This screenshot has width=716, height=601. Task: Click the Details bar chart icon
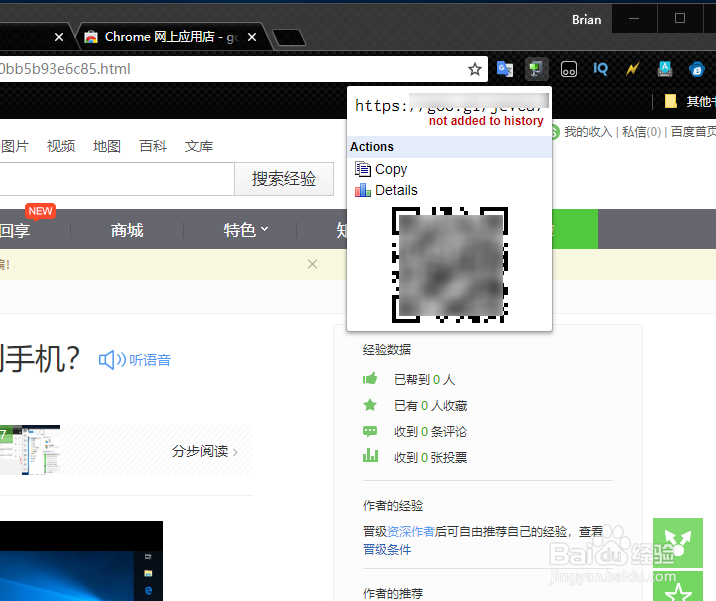point(363,190)
